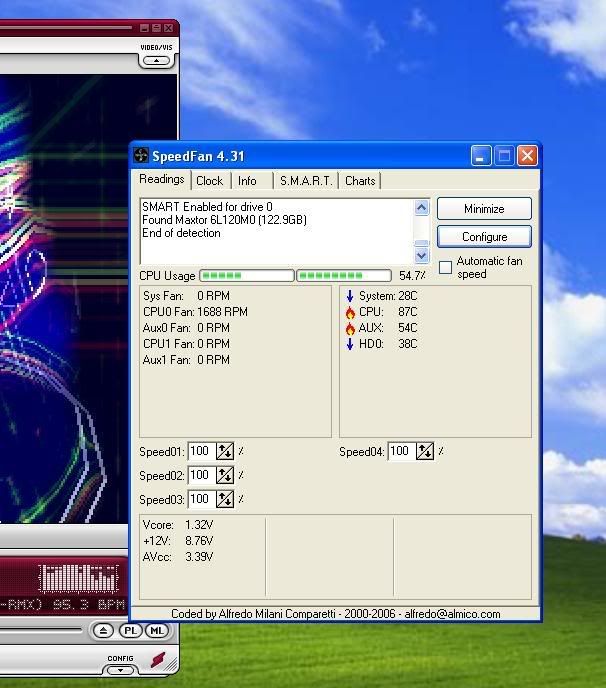Click the System temperature down-arrow icon

(x=350, y=296)
